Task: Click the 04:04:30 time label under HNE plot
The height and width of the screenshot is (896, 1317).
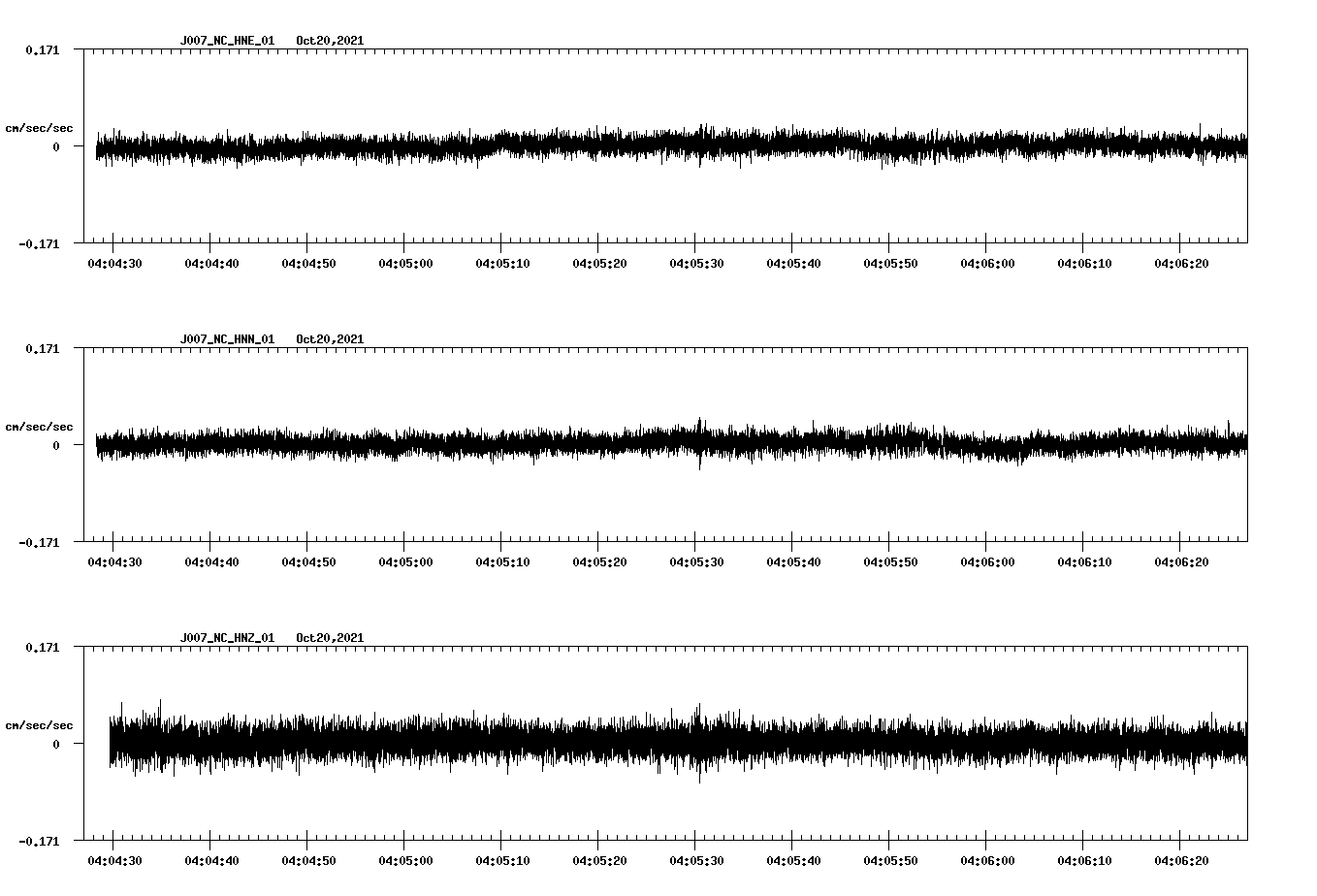Action: 114,263
